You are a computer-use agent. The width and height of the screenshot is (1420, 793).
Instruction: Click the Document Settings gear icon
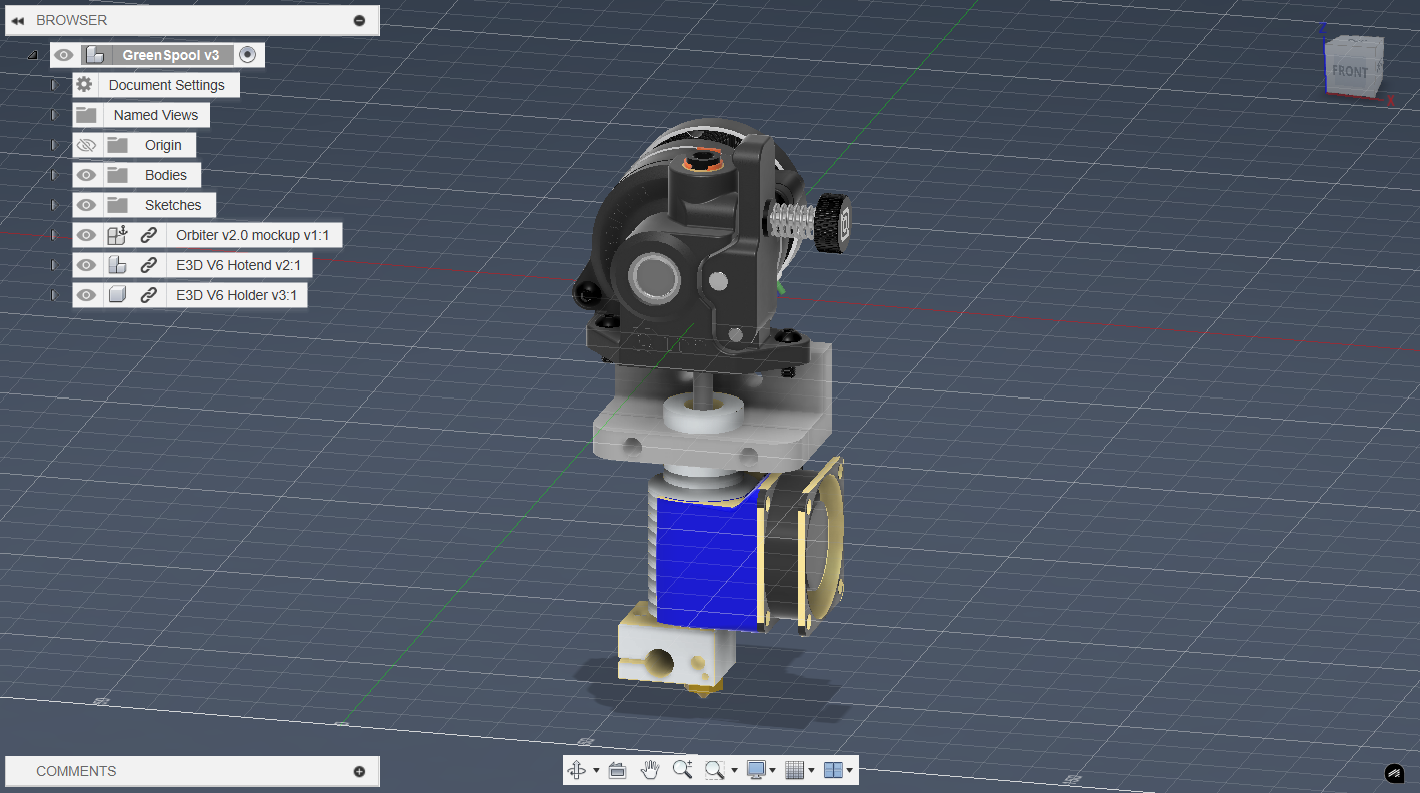85,85
